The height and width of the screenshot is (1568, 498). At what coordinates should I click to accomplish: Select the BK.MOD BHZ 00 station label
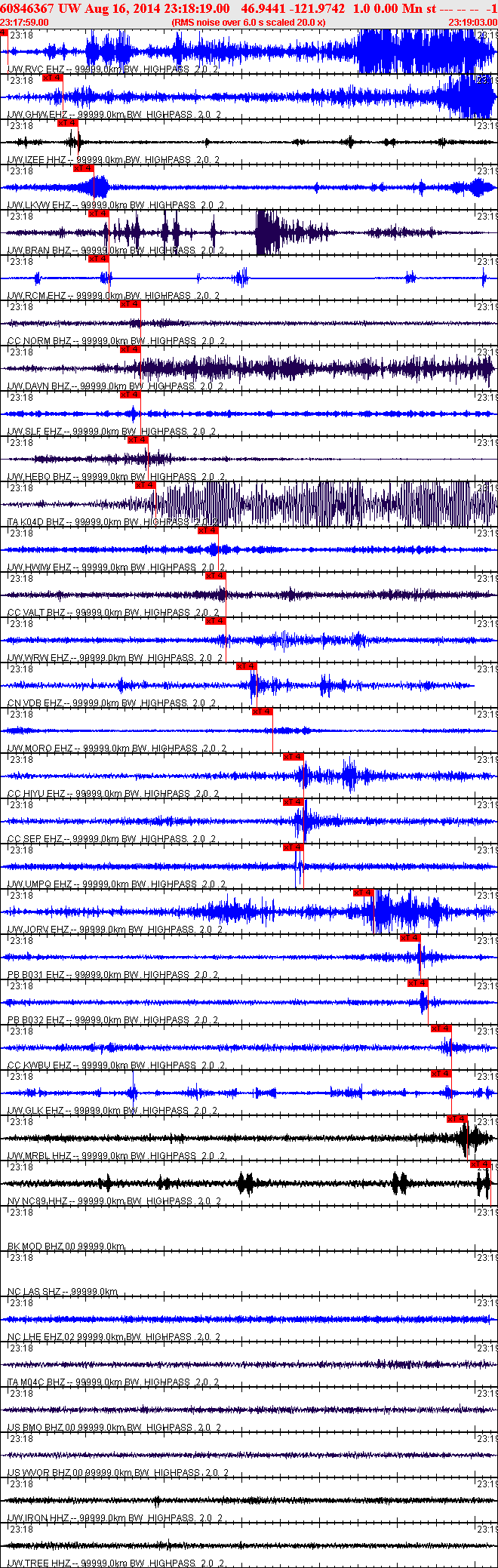tap(41, 1247)
